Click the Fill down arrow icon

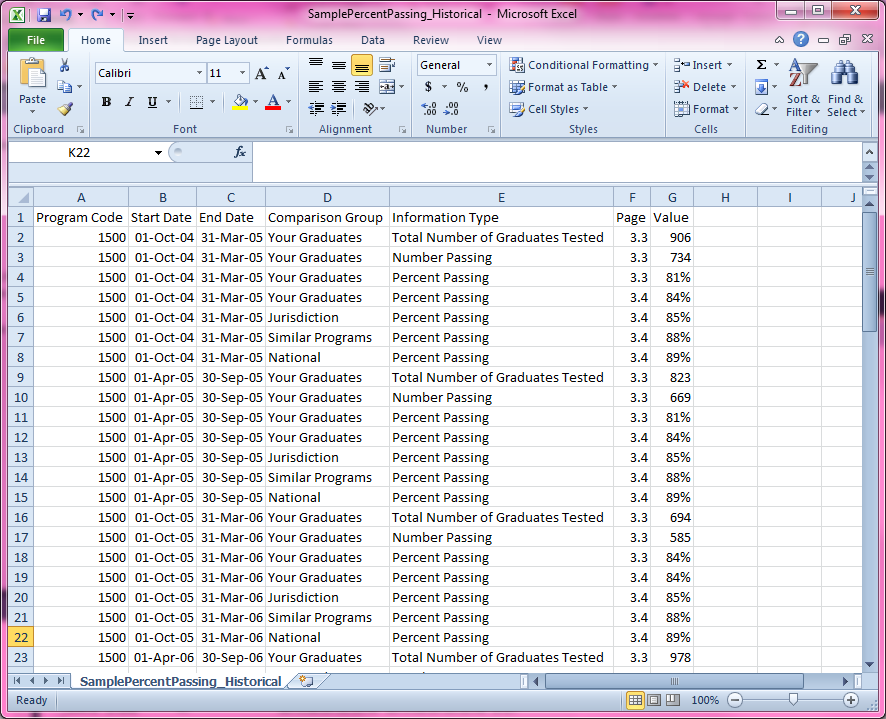[x=761, y=87]
